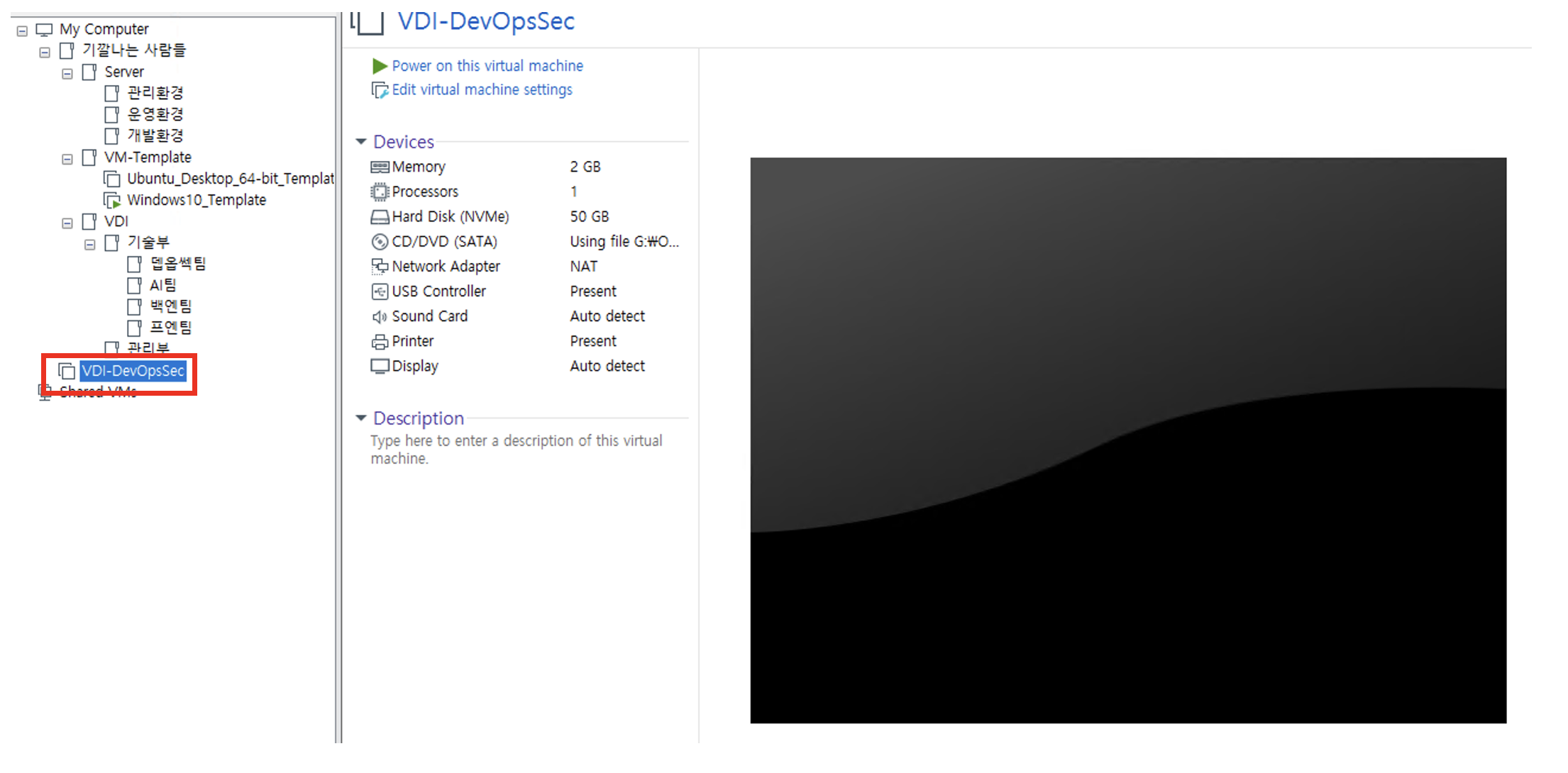Click the Printer device icon
Image resolution: width=1568 pixels, height=773 pixels.
tap(380, 342)
